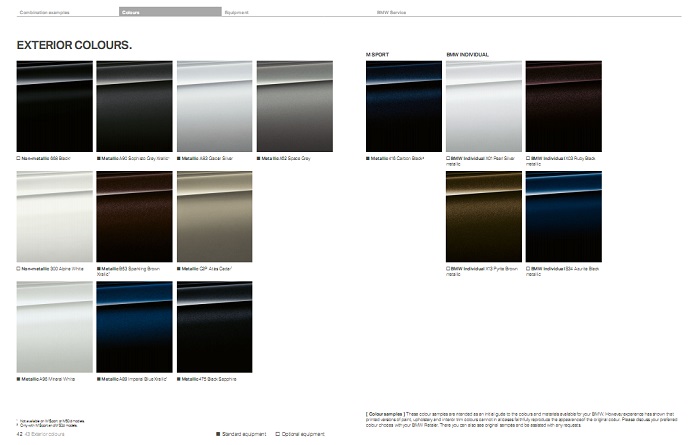Click the 'BMW Individual Pearl Silver' caption
Image resolution: width=700 pixels, height=445 pixels.
[x=481, y=161]
